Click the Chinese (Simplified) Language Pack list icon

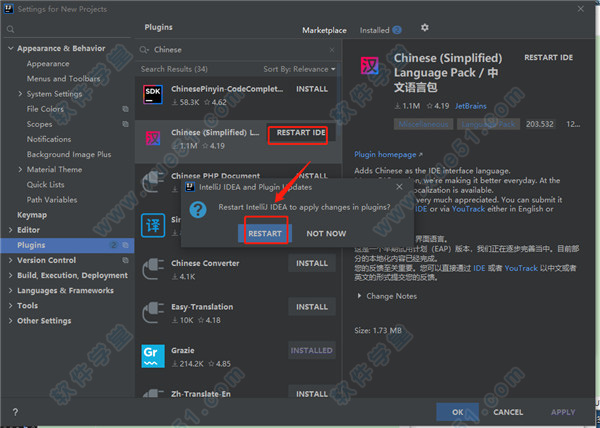click(x=154, y=138)
